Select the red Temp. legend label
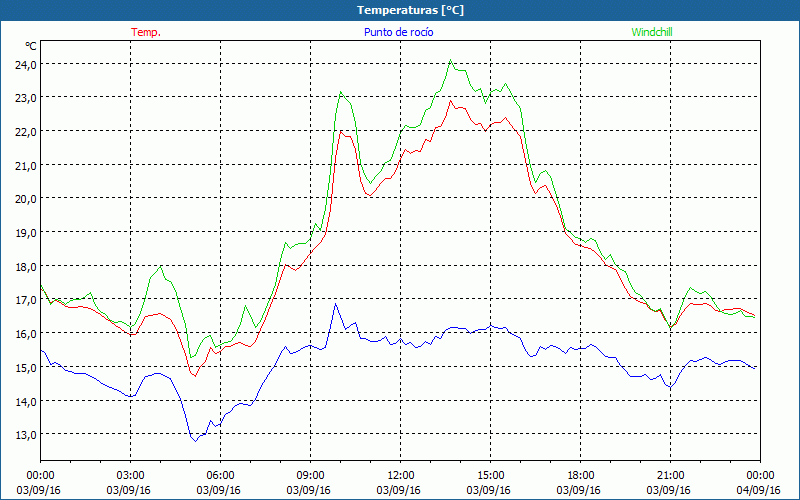Viewport: 800px width, 500px height. pos(146,32)
